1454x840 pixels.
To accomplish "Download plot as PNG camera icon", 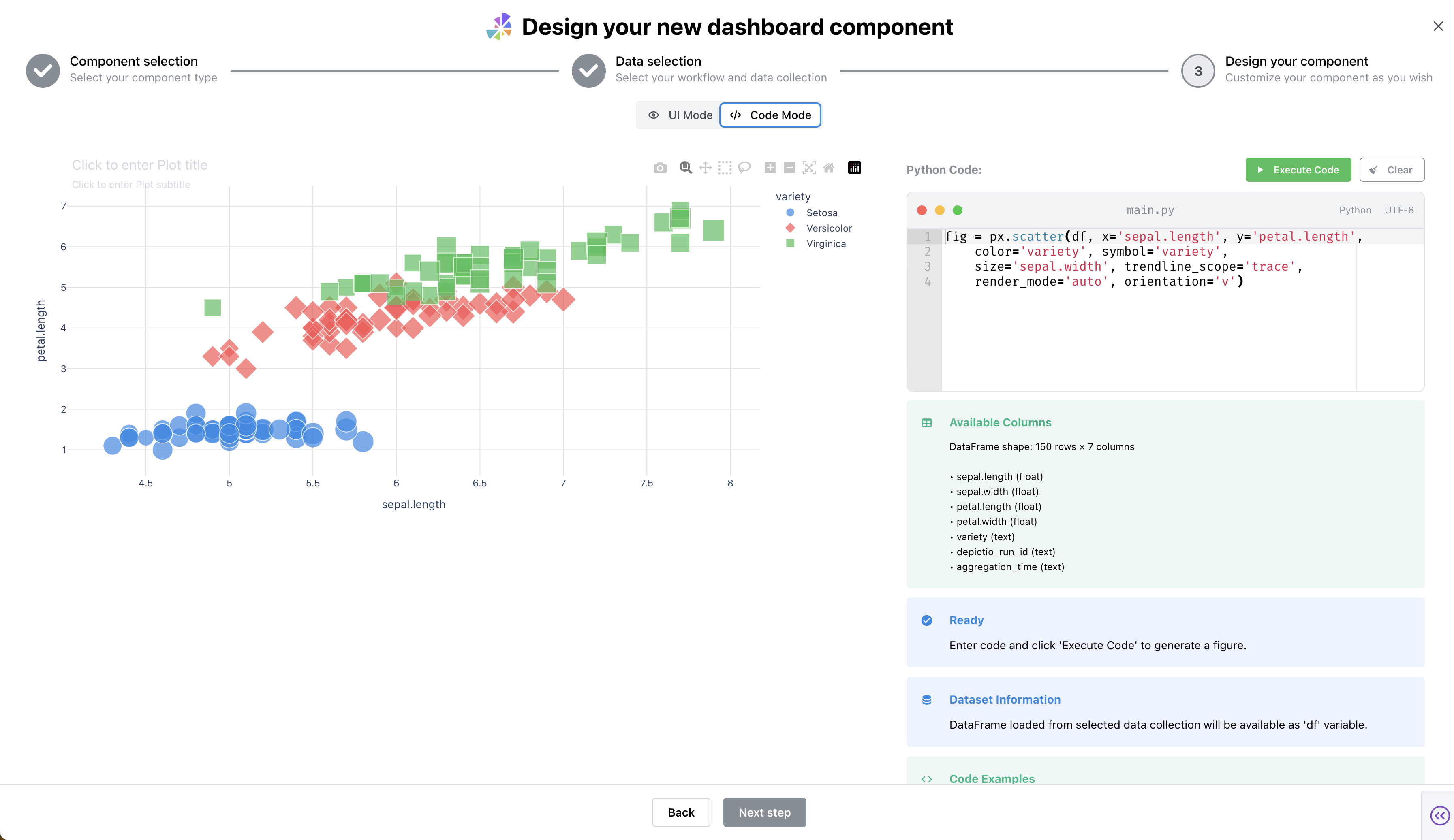I will 660,168.
